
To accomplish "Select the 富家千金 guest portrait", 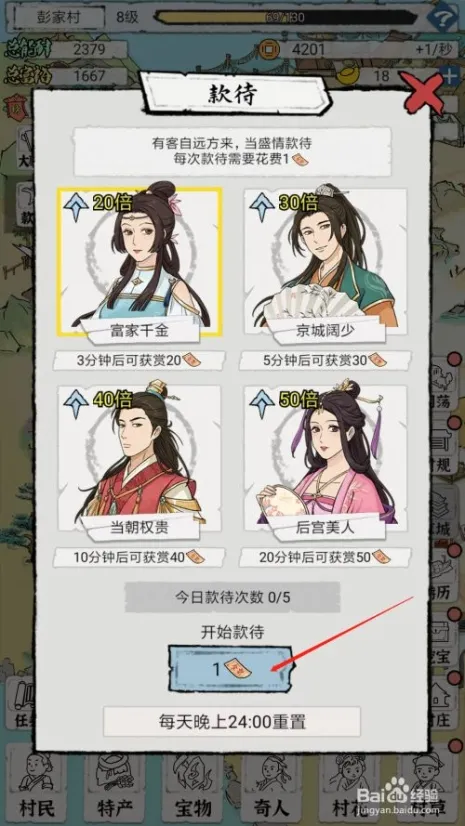I will (140, 262).
